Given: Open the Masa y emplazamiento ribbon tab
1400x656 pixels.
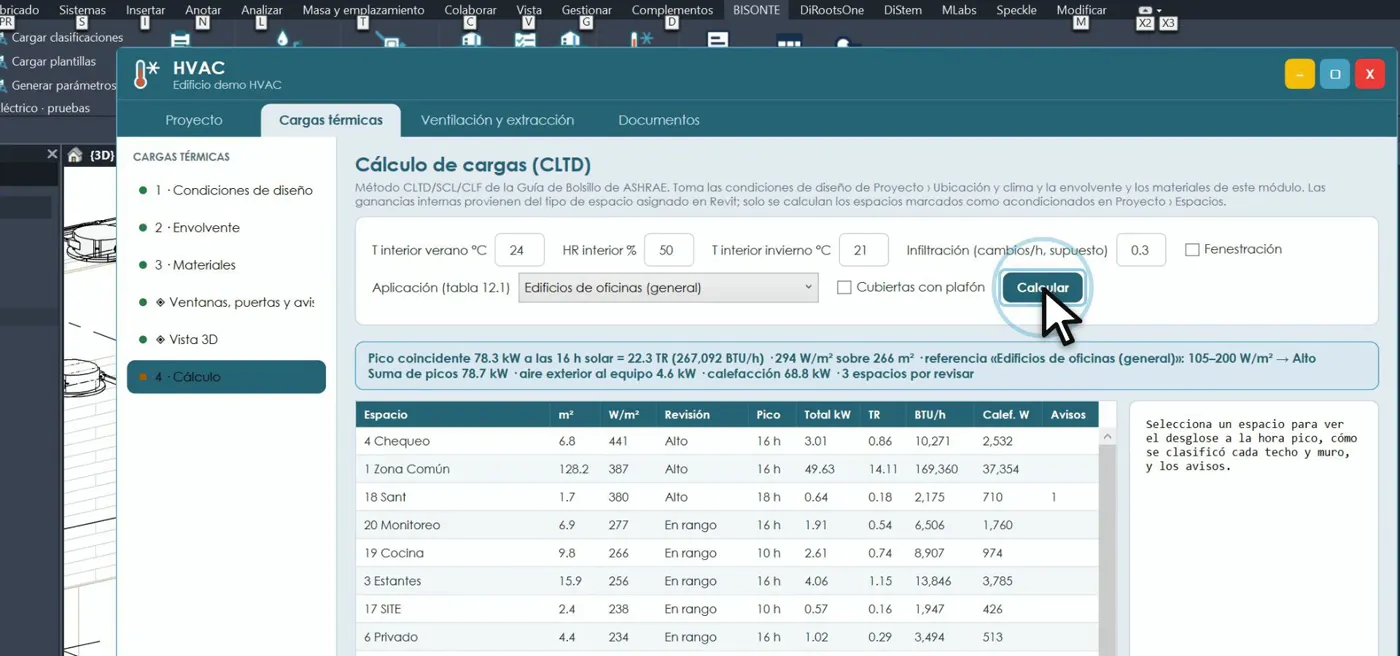Looking at the screenshot, I should pos(363,10).
